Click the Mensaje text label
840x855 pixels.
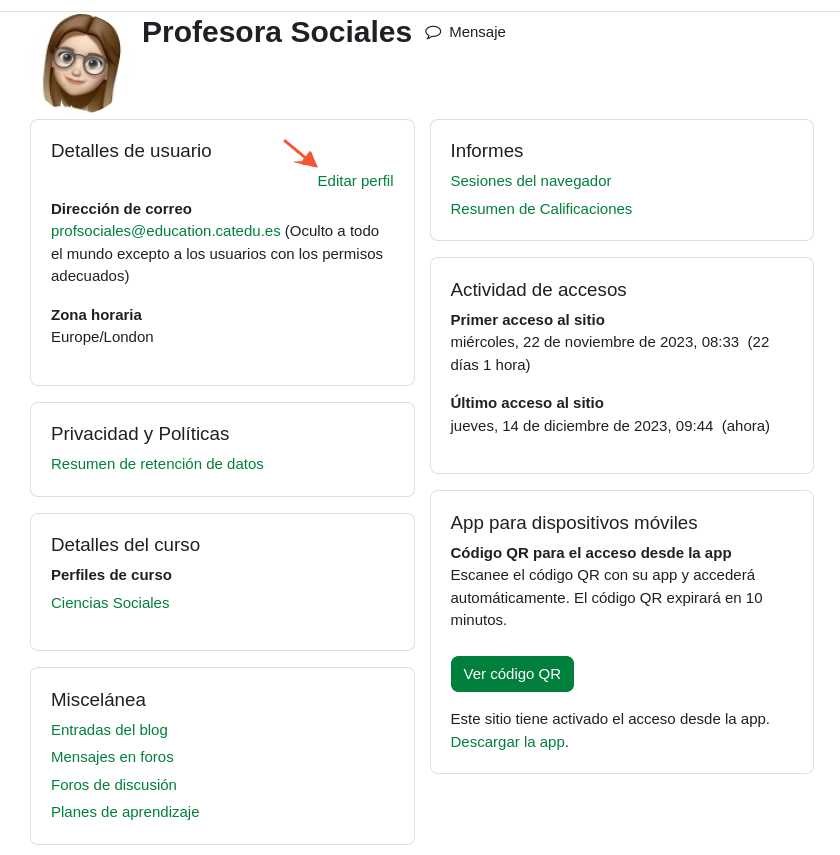click(x=477, y=32)
